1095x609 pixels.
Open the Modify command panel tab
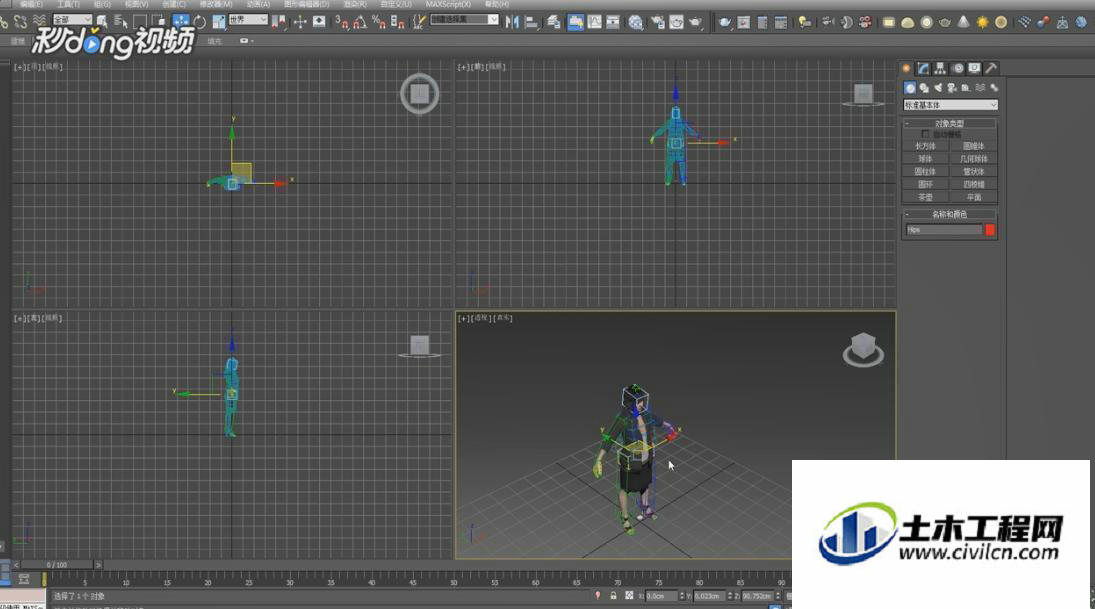tap(923, 68)
